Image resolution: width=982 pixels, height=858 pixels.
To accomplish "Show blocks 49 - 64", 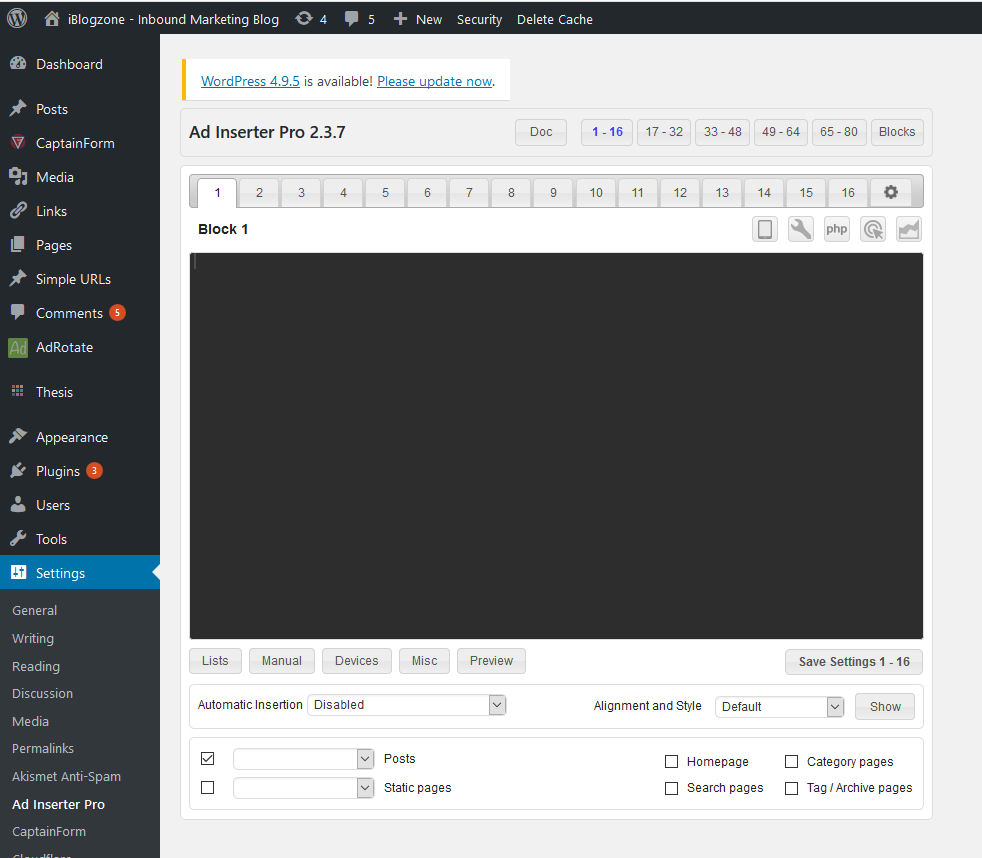I will pyautogui.click(x=781, y=132).
